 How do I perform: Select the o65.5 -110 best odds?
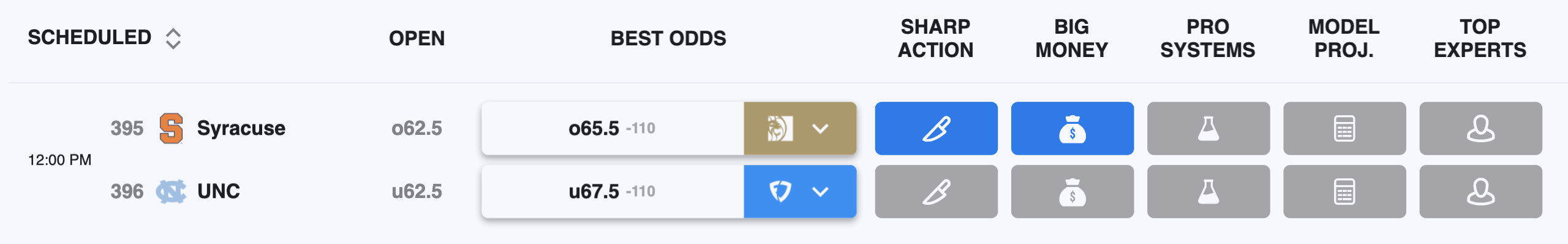[612, 128]
